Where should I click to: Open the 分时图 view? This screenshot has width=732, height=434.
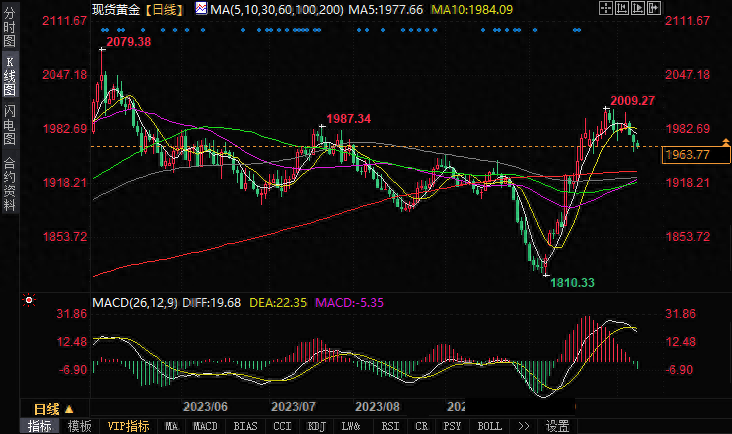coord(9,27)
